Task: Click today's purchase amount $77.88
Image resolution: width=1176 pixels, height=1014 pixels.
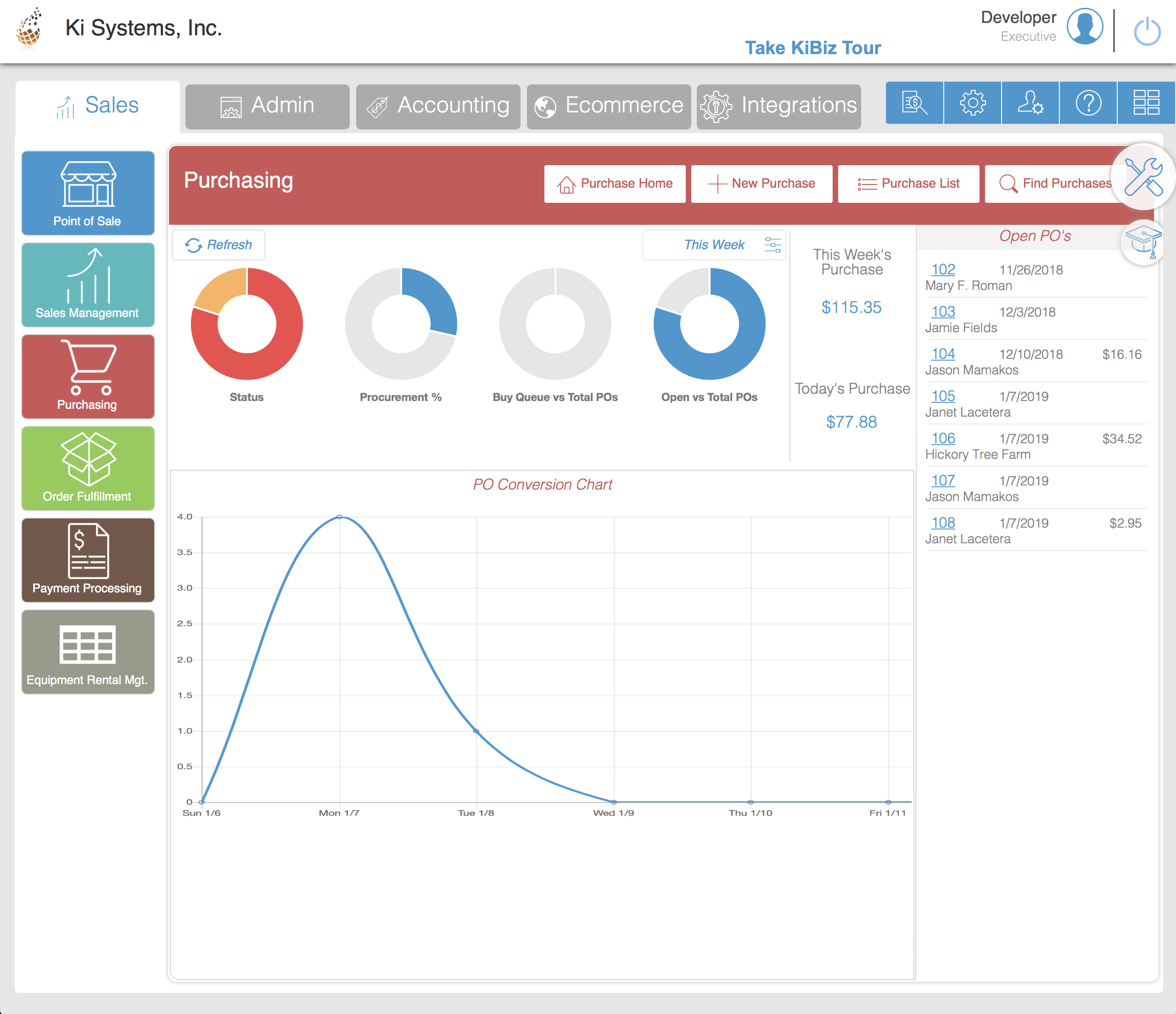Action: click(851, 422)
